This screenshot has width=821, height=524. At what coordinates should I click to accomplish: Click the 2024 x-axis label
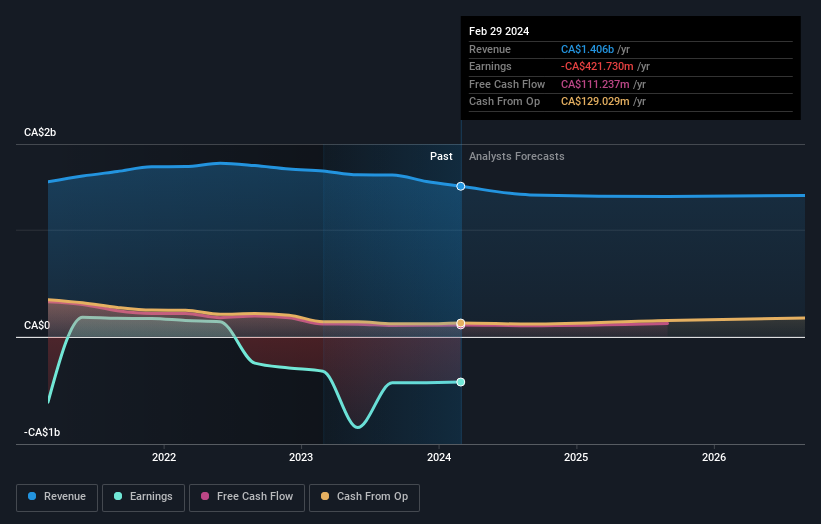click(439, 458)
